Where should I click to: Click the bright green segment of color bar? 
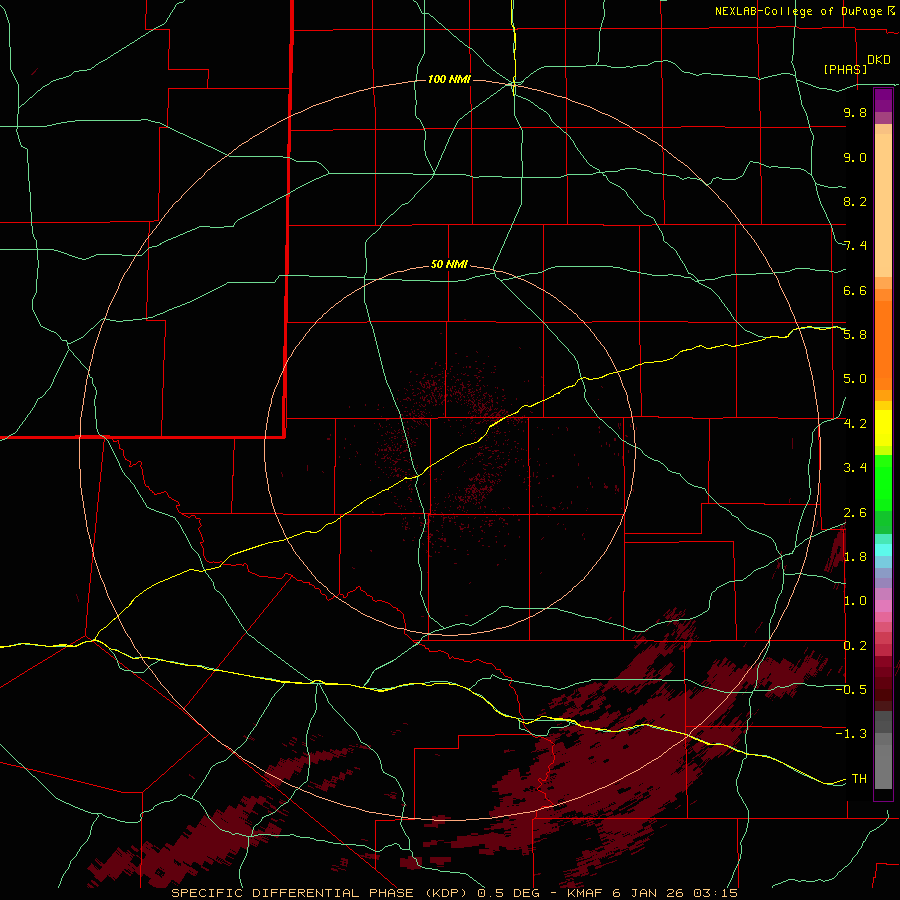click(x=883, y=483)
